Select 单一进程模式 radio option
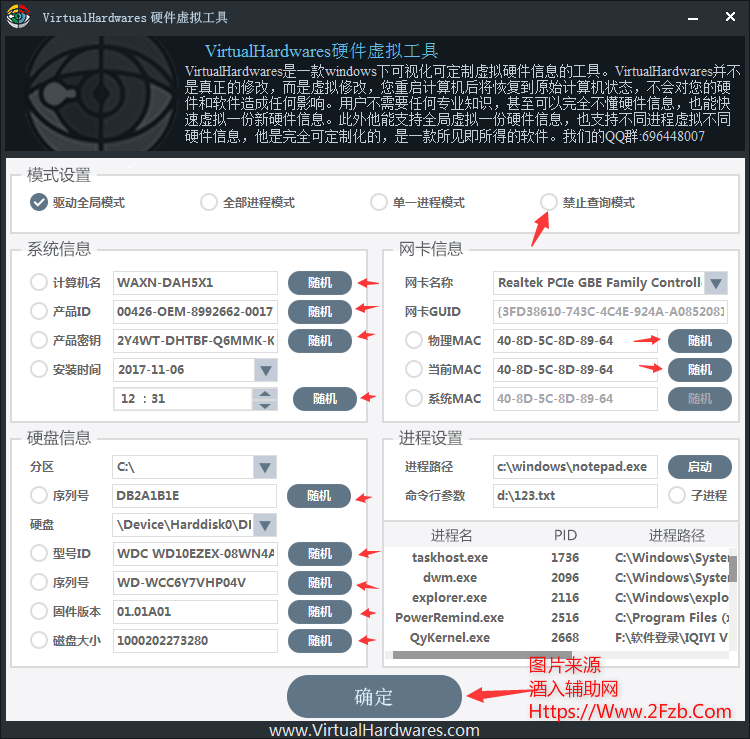Screen dimensions: 750x739 point(378,202)
